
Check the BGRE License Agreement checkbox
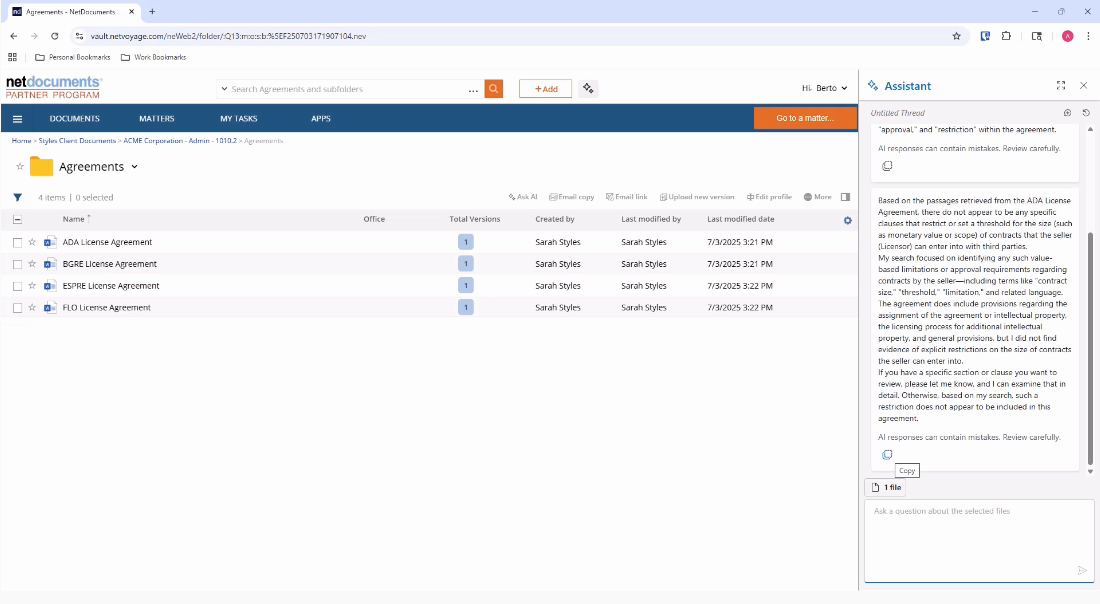(18, 264)
